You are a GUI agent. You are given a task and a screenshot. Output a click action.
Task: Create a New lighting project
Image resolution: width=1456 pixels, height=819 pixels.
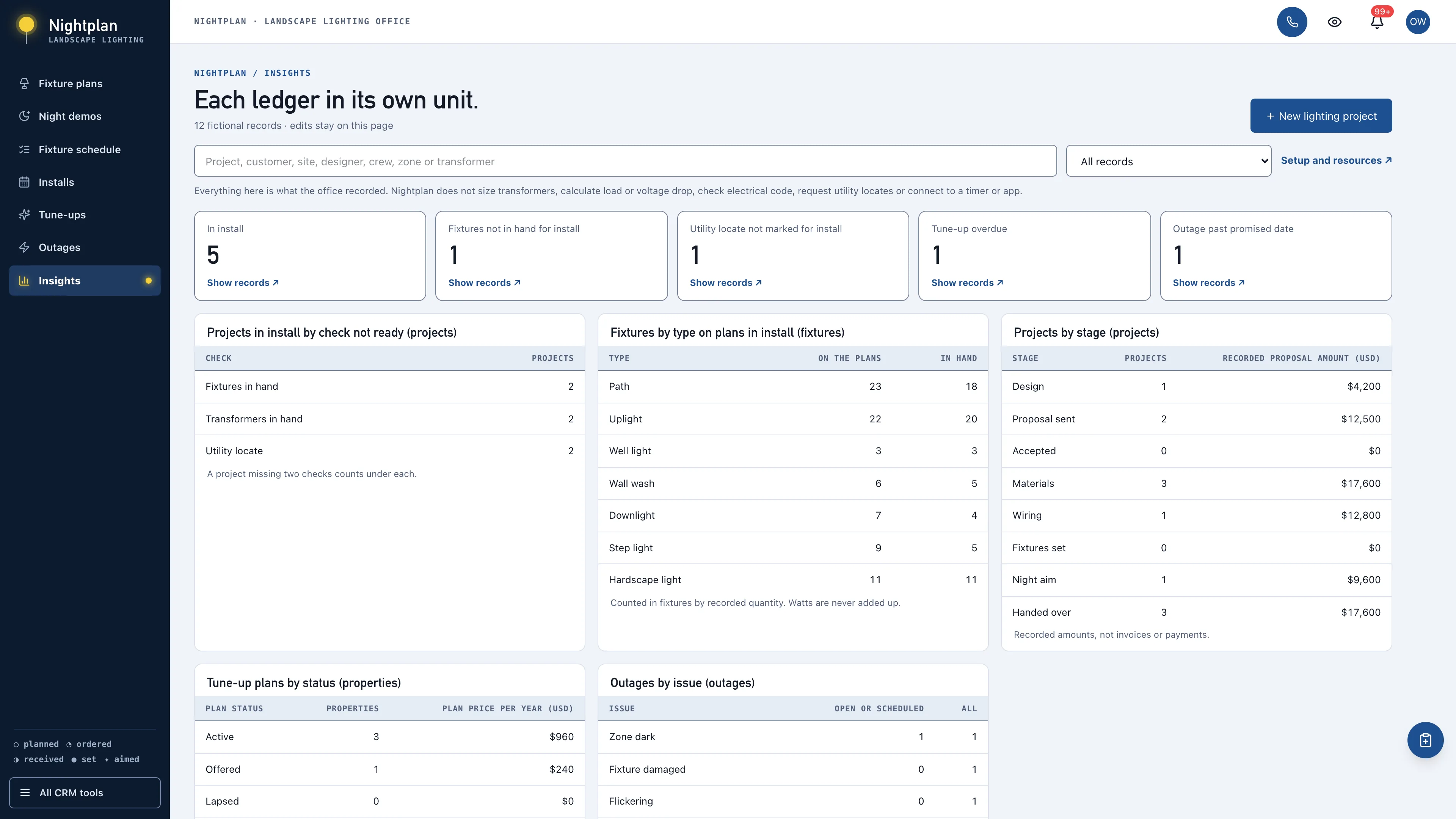(1321, 116)
